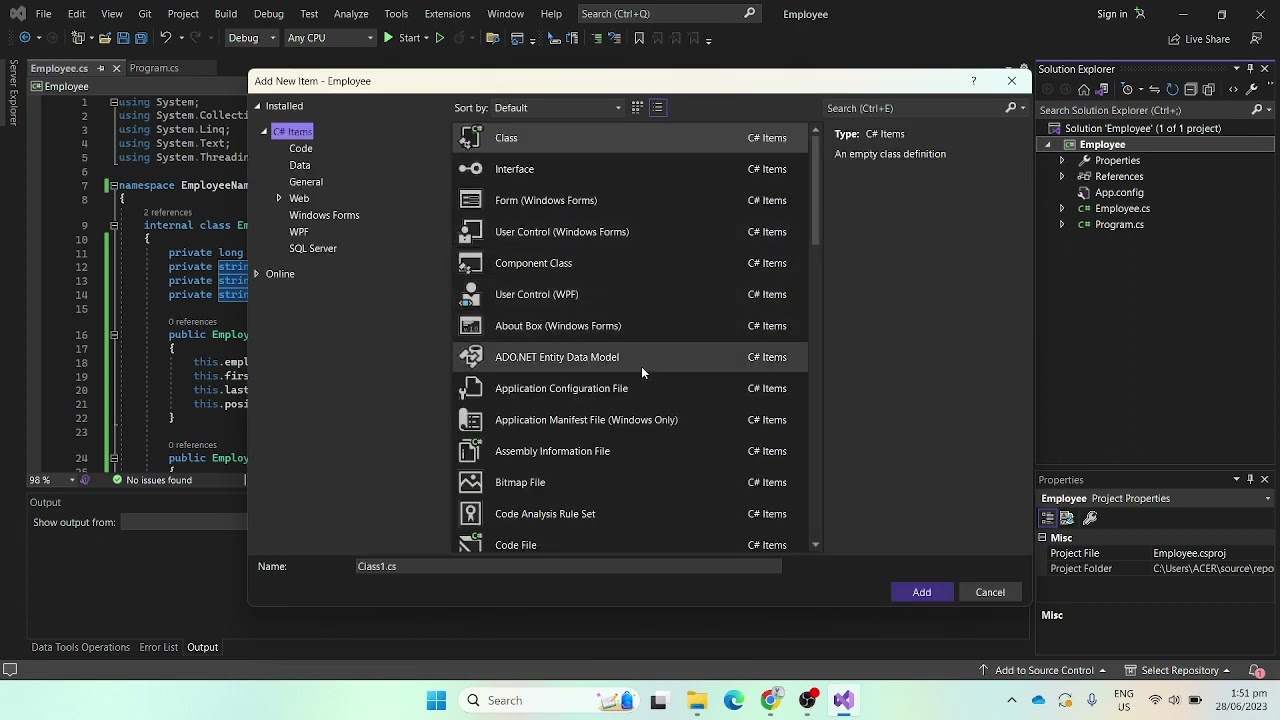Click the Start debugging button
The image size is (1280, 720).
click(x=403, y=38)
